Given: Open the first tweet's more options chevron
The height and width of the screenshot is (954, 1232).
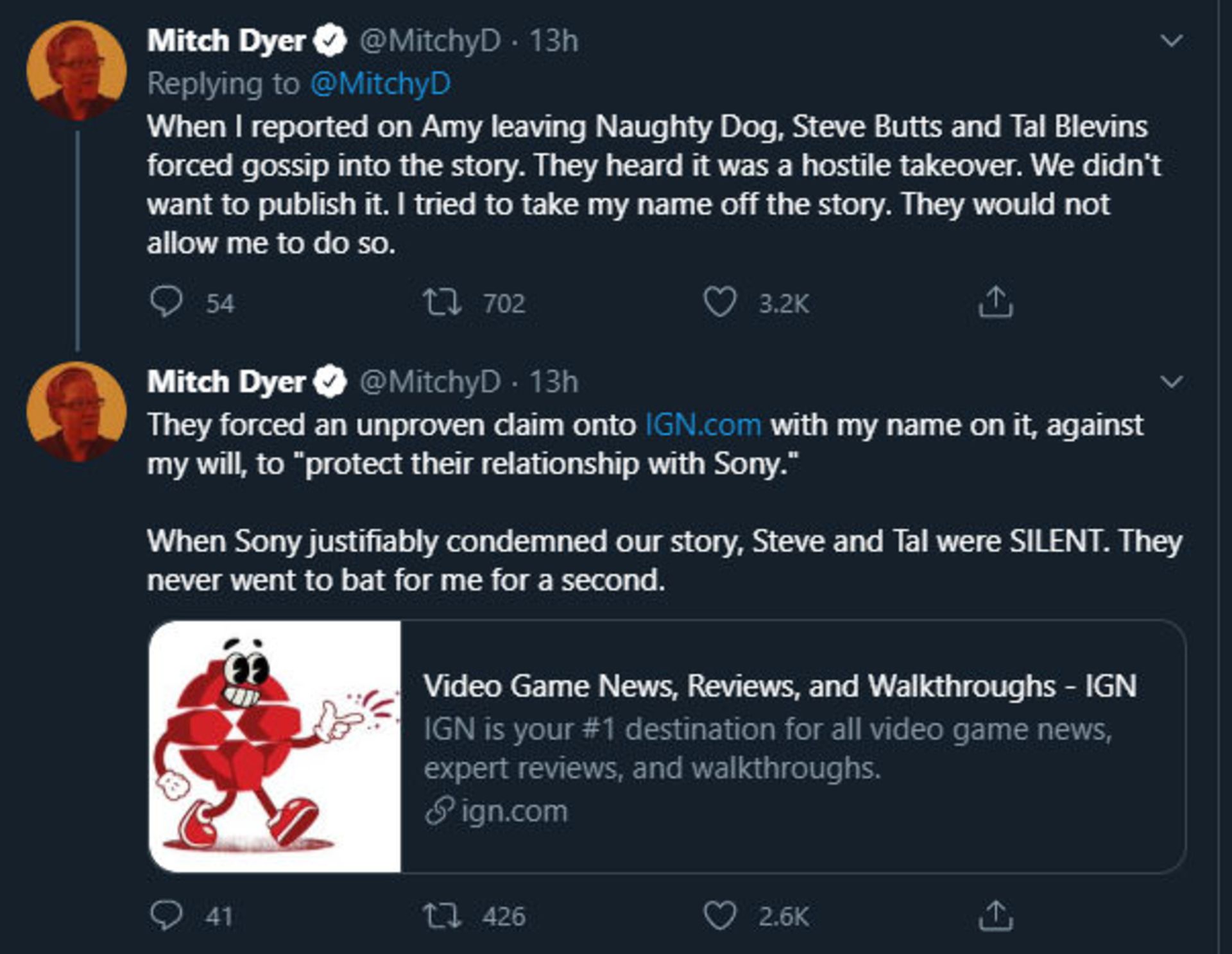Looking at the screenshot, I should 1172,41.
